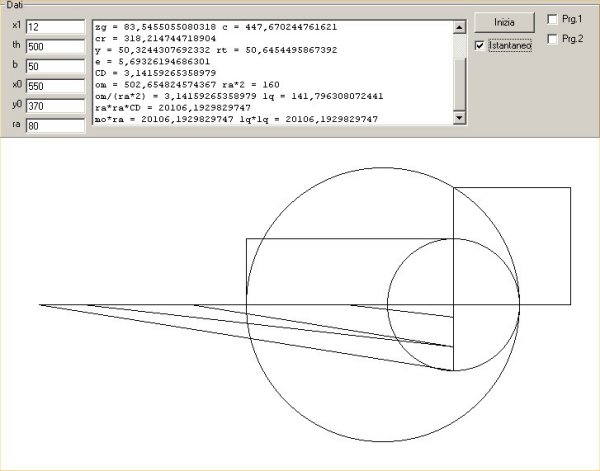600x471 pixels.
Task: Click the line 'ra*ra*CD = 20106,1929829747'
Action: point(173,108)
